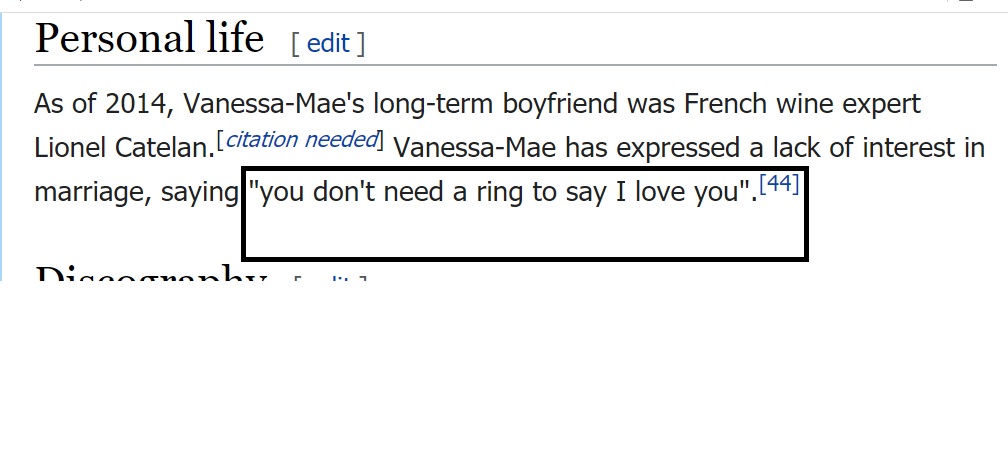Open footnote reference 44

(x=779, y=184)
